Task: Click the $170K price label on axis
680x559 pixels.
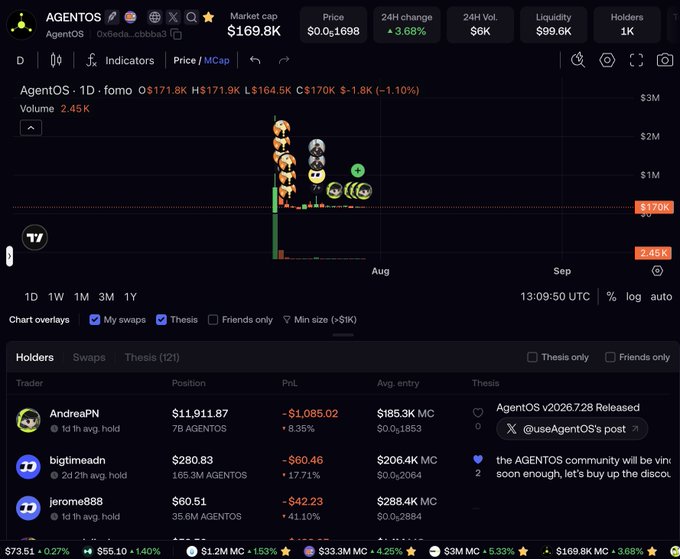Action: coord(654,207)
